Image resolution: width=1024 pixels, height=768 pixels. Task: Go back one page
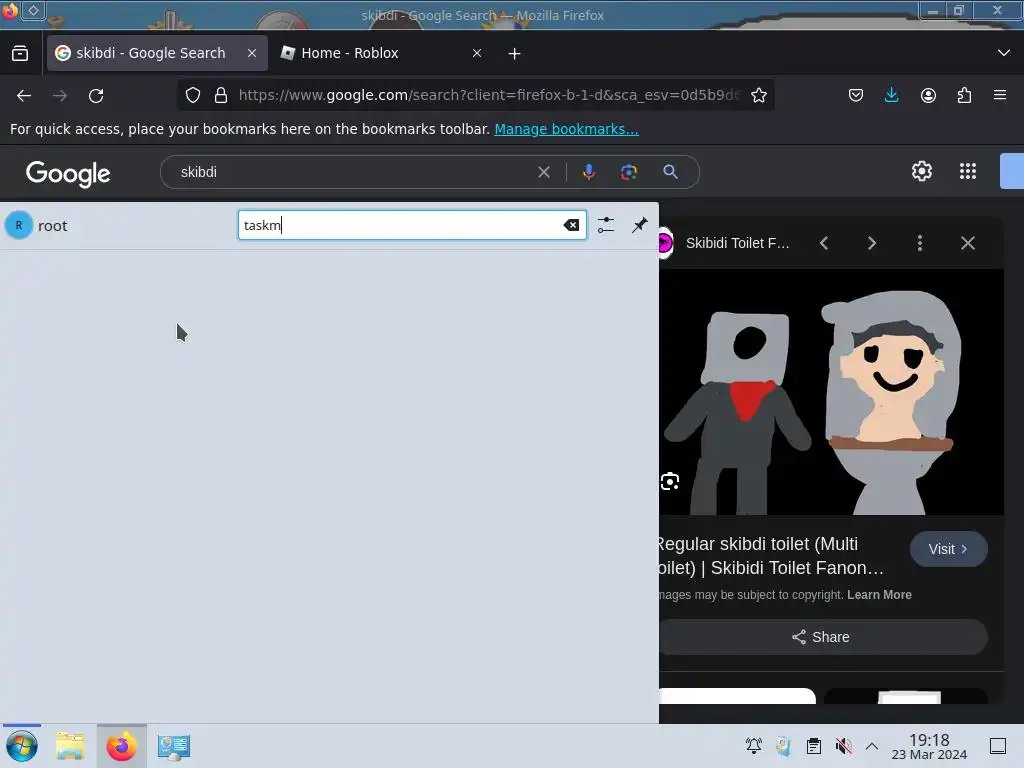(x=24, y=96)
